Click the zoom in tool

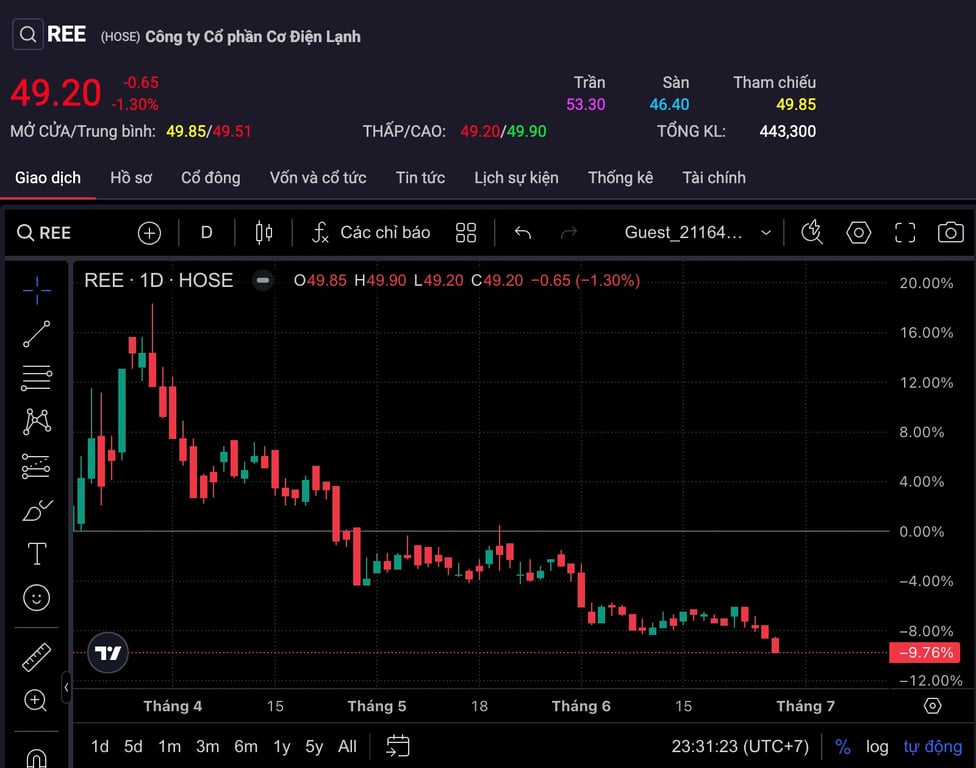coord(35,701)
